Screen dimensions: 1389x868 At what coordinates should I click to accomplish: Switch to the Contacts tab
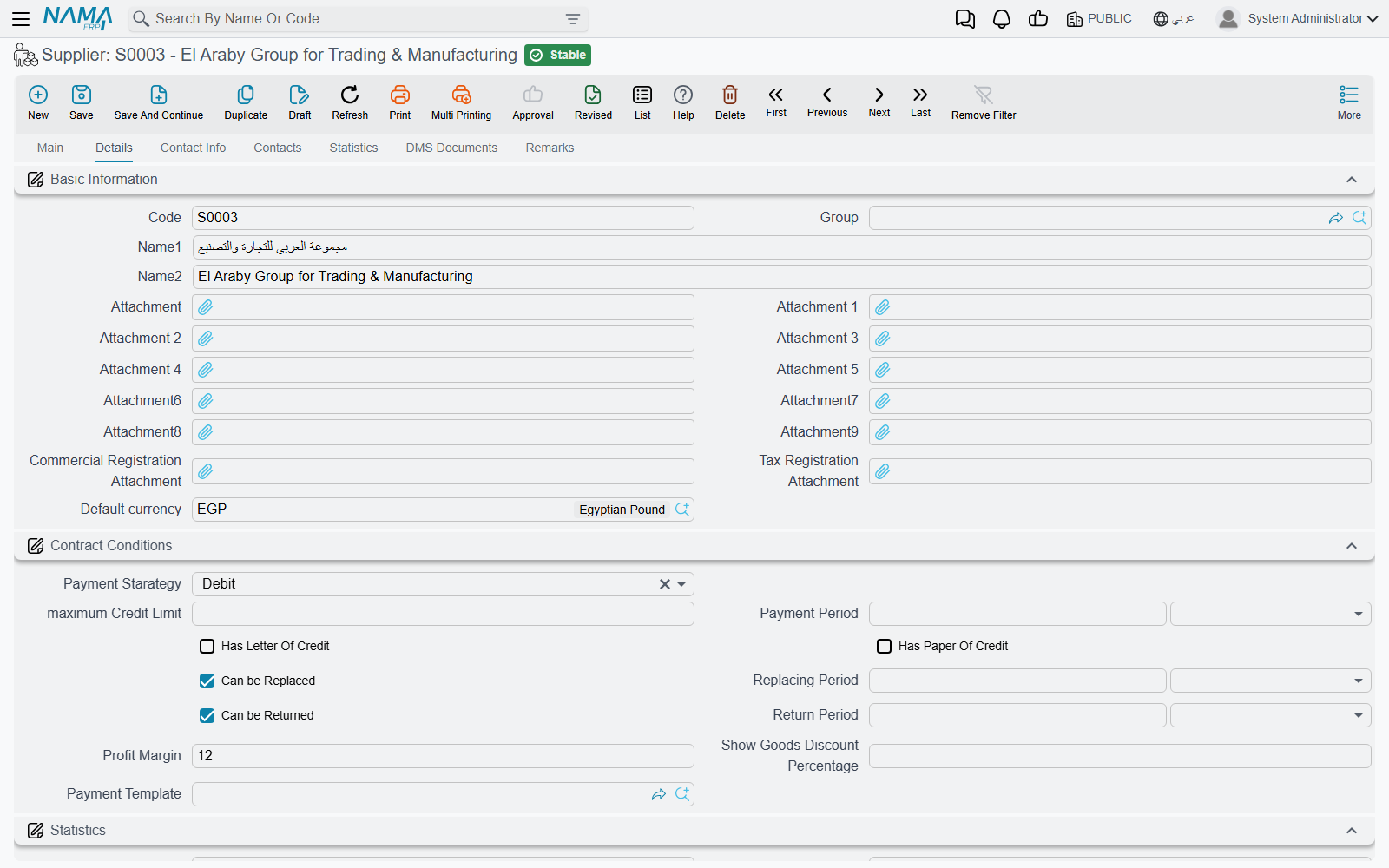278,148
